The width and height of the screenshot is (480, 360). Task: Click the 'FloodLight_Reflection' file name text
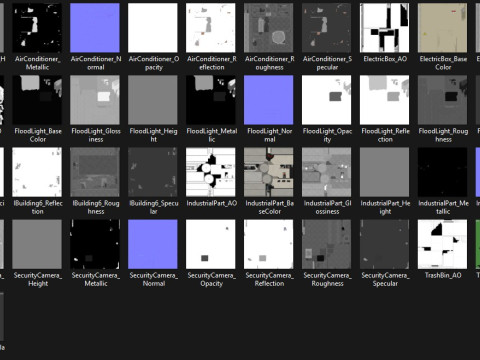(x=385, y=135)
